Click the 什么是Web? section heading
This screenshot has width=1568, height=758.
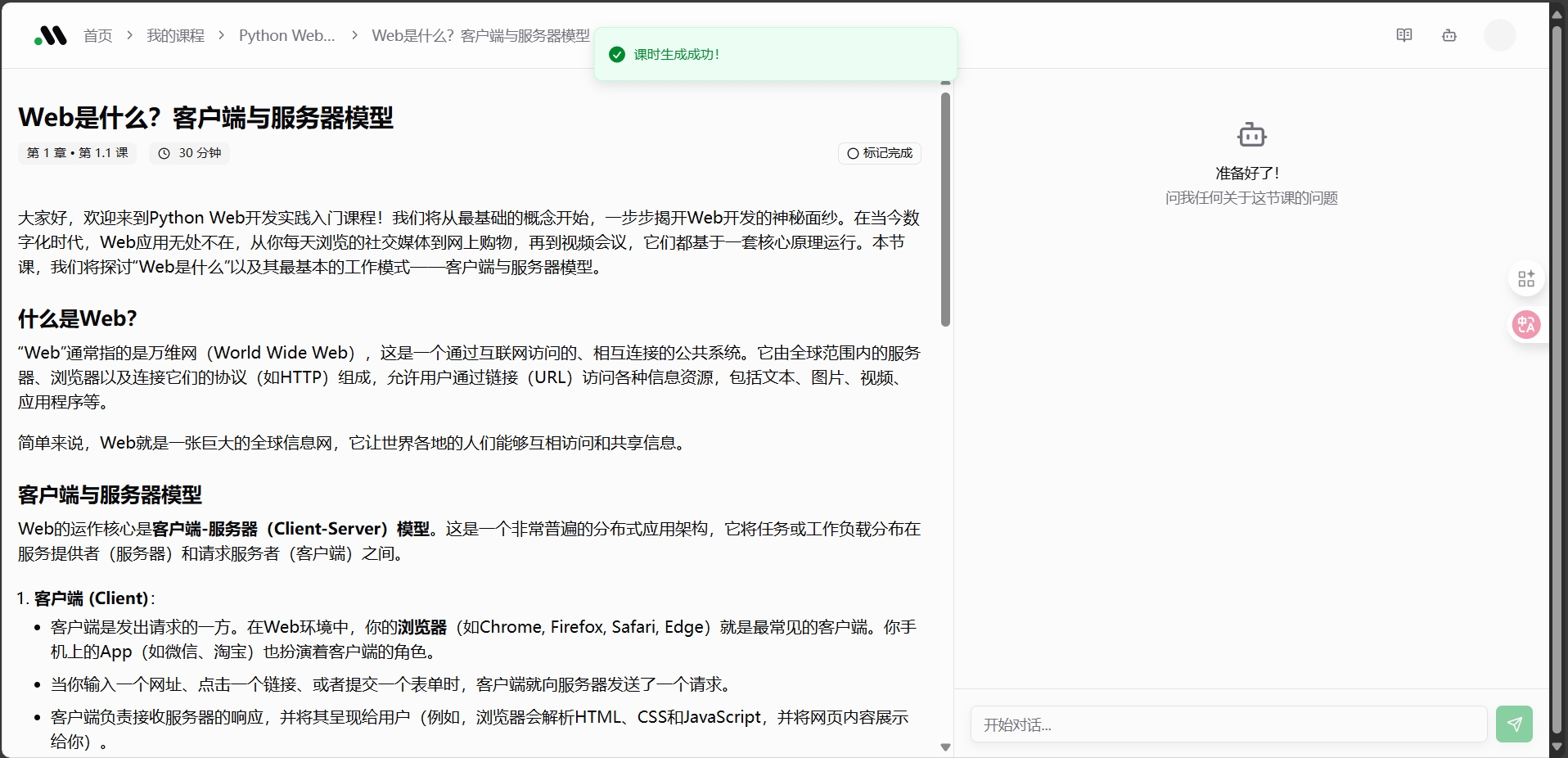78,318
